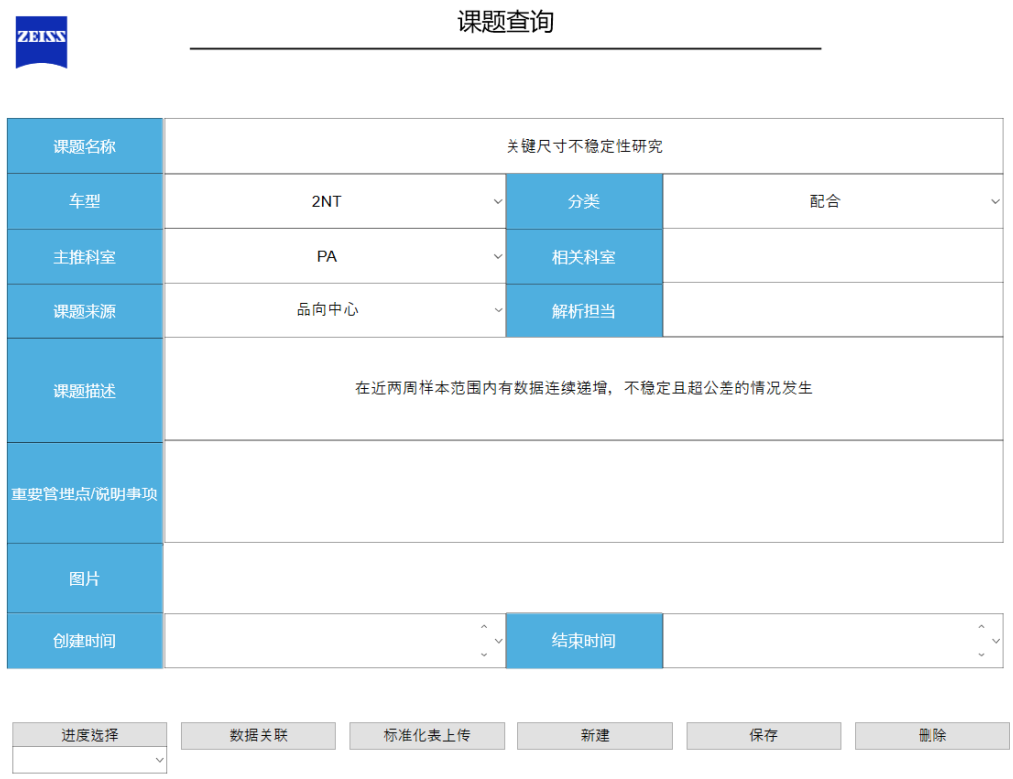Increase 创建时间 with the up spinner

484,627
